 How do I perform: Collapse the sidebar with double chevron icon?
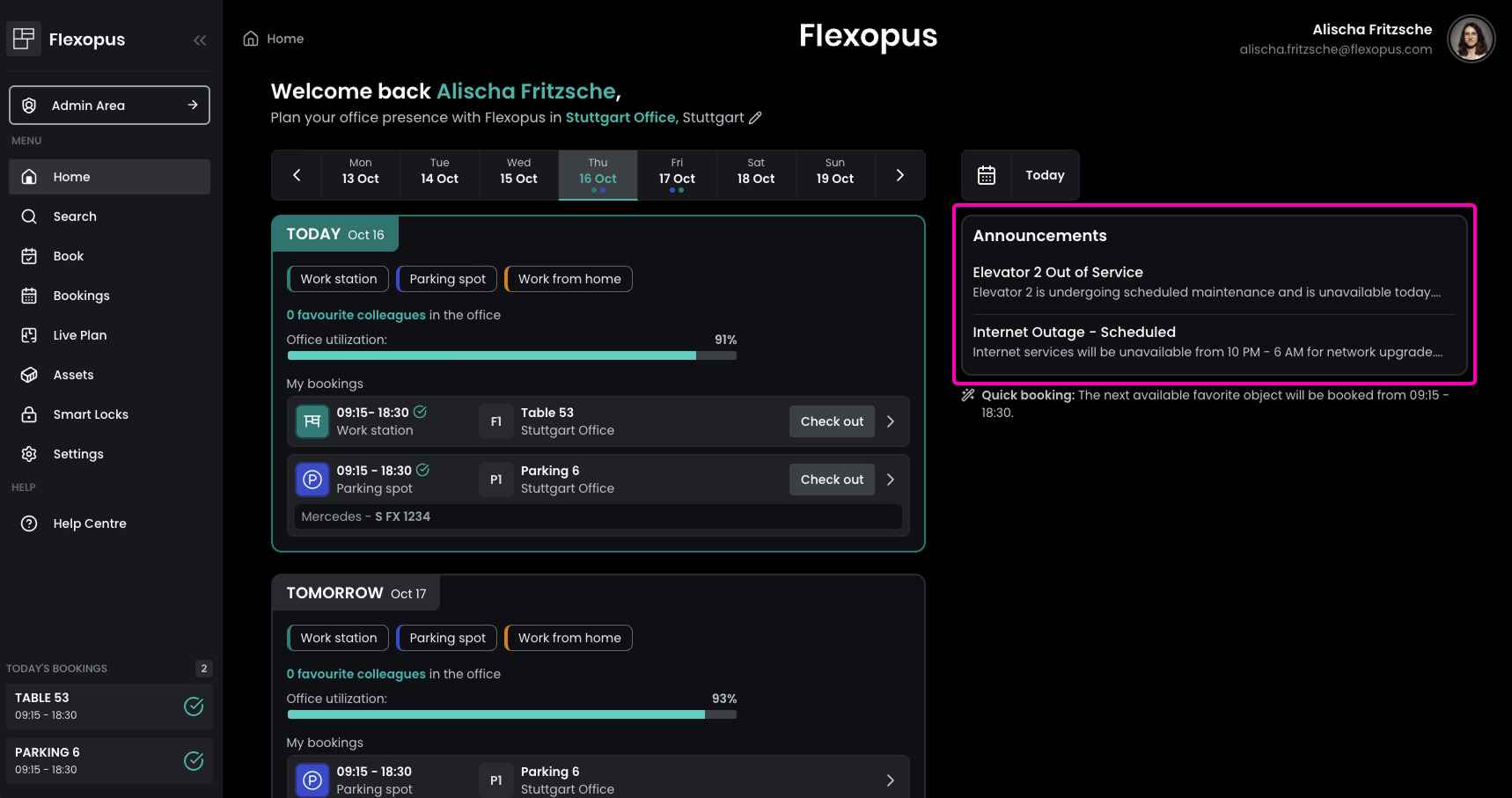[x=200, y=40]
